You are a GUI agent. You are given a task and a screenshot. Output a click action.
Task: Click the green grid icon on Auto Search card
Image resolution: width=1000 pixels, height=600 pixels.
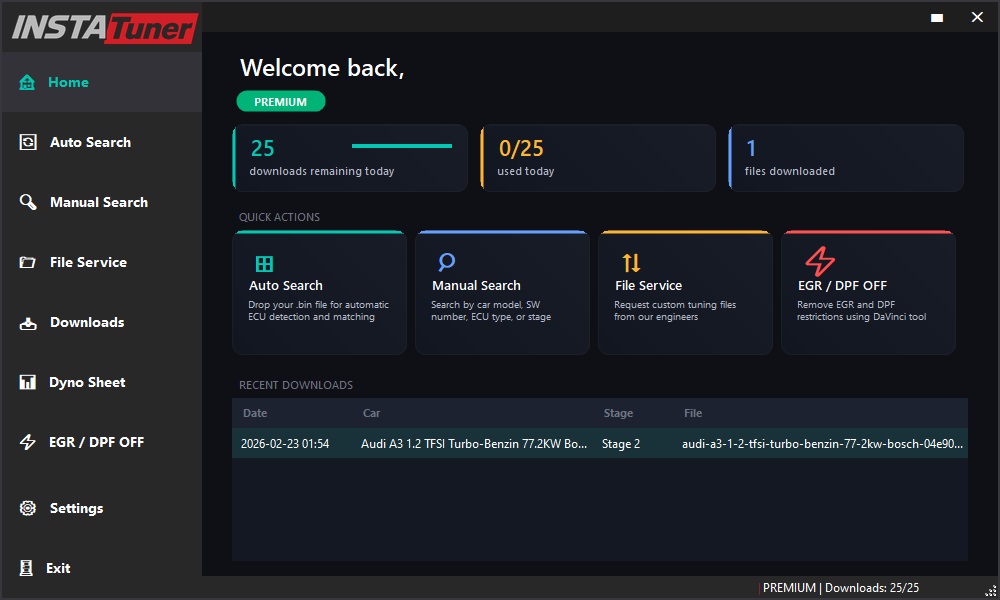coord(263,265)
